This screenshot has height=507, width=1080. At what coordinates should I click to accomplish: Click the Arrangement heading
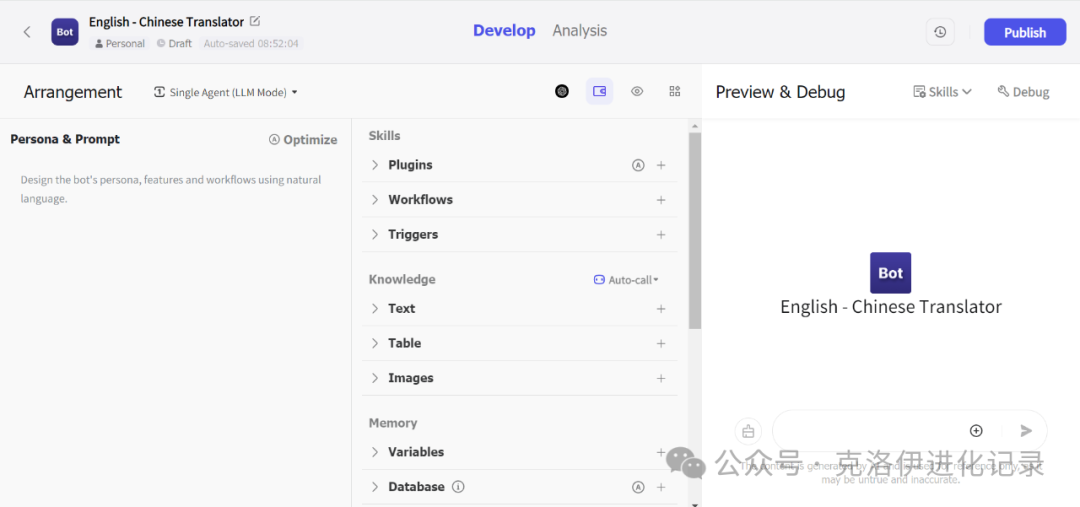pos(73,92)
